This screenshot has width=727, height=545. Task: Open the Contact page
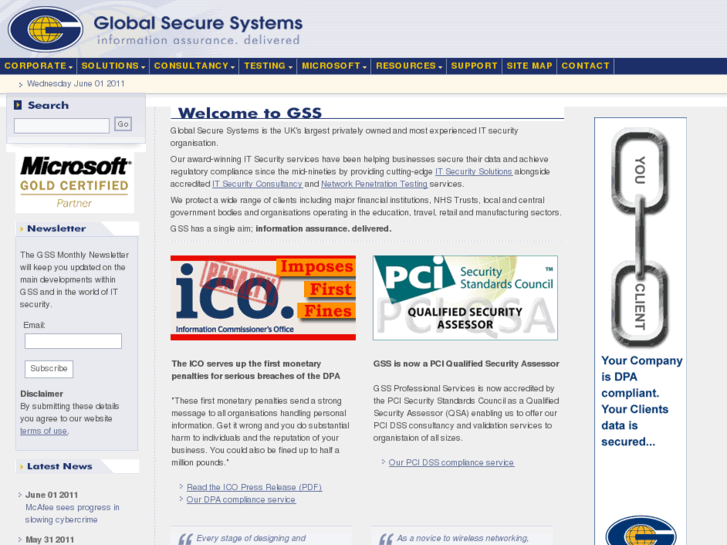pos(585,66)
